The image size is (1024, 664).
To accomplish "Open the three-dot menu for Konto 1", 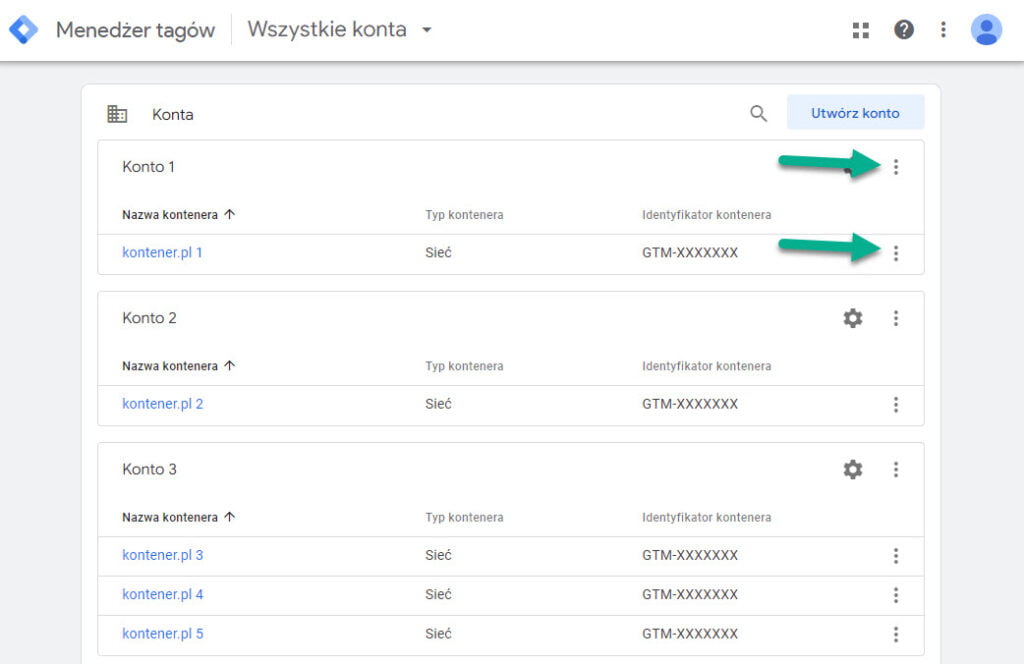I will (x=896, y=167).
